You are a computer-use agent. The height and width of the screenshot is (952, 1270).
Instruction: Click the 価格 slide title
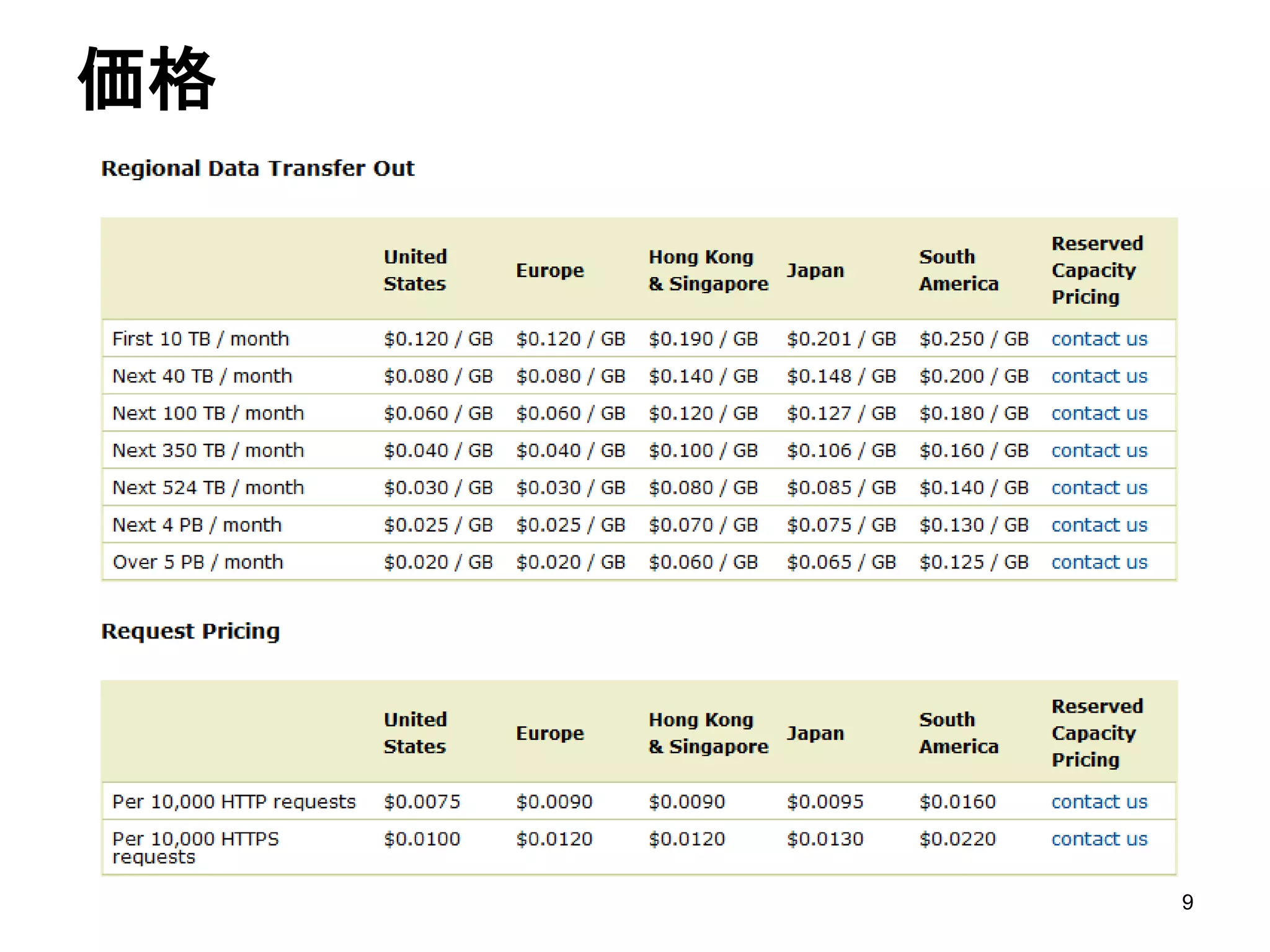click(x=146, y=79)
